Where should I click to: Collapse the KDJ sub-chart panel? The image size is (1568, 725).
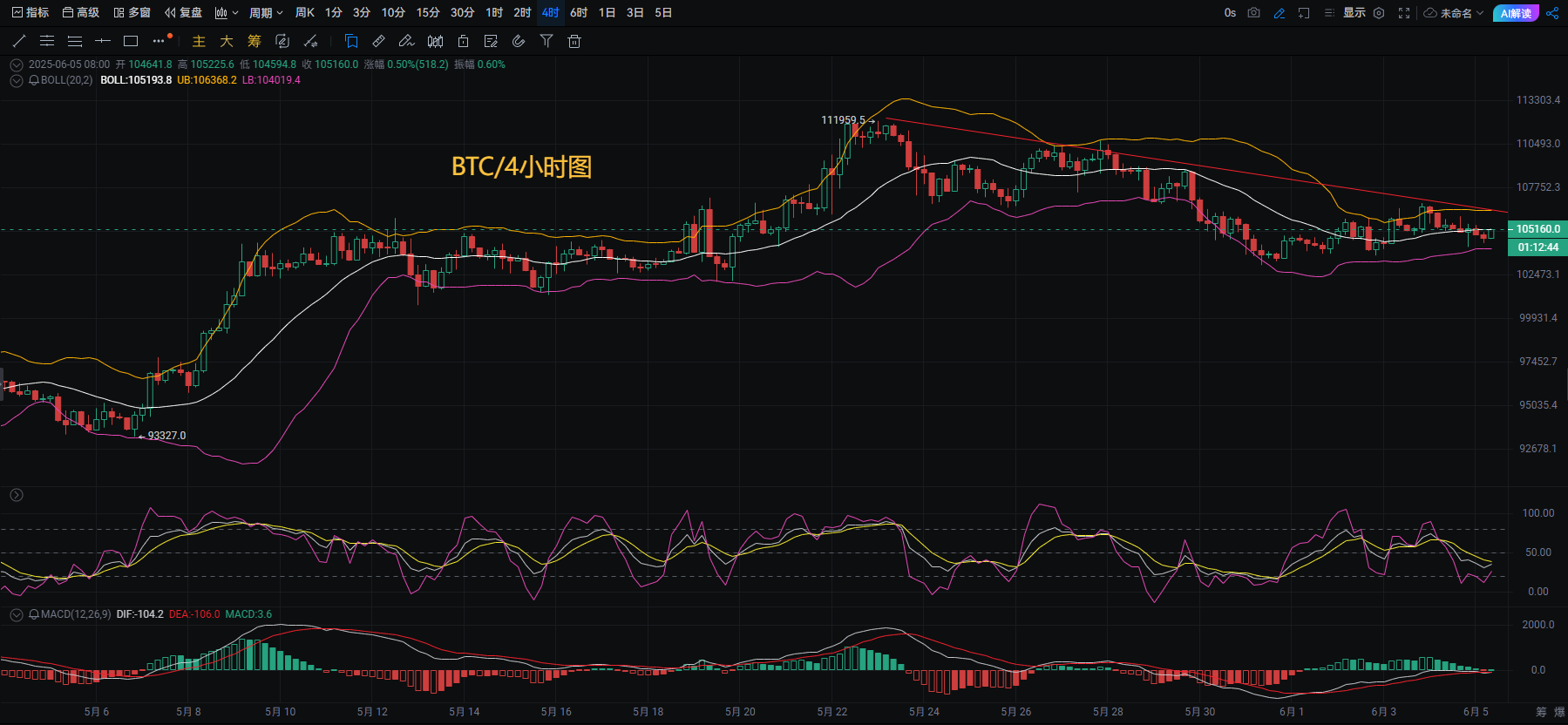point(16,495)
